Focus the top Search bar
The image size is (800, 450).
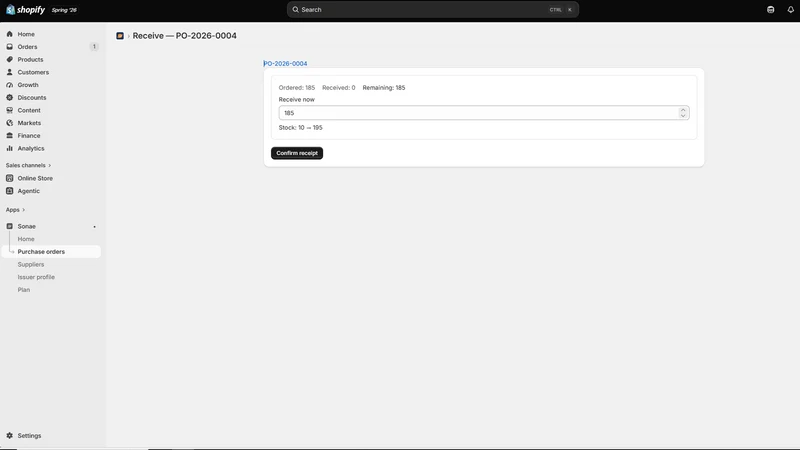point(433,10)
